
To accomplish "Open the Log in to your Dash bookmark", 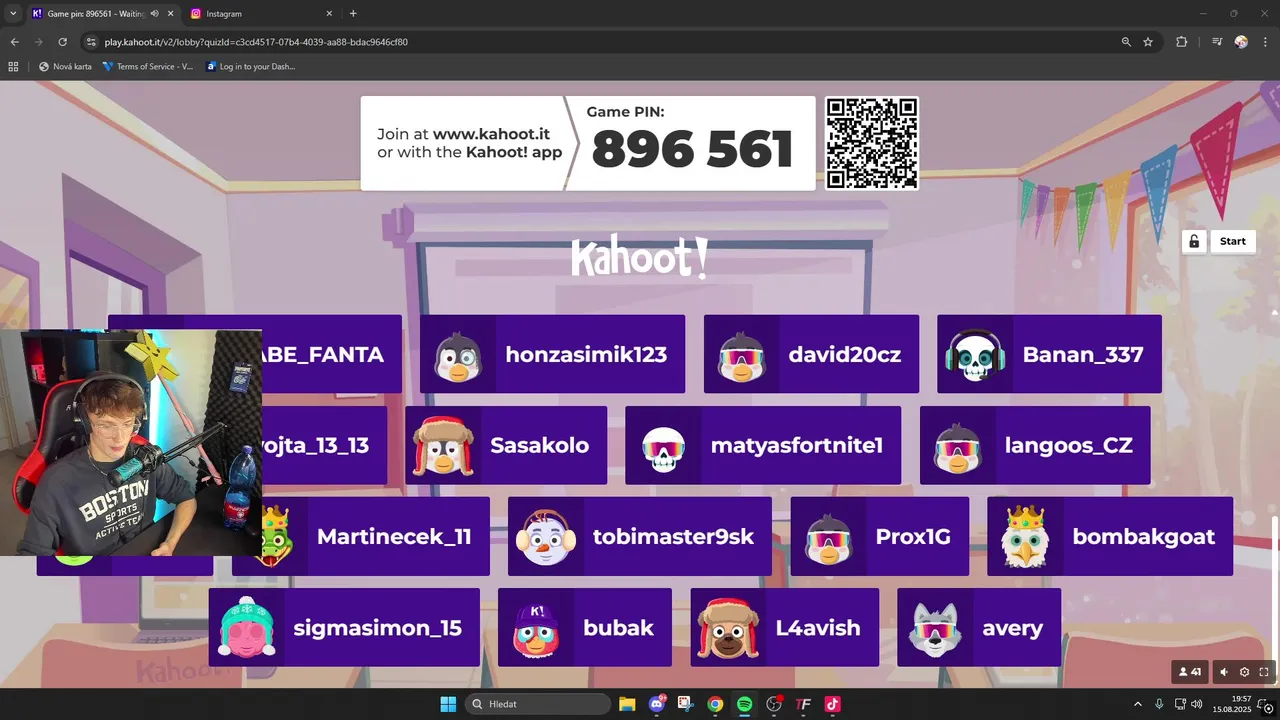I will point(250,67).
